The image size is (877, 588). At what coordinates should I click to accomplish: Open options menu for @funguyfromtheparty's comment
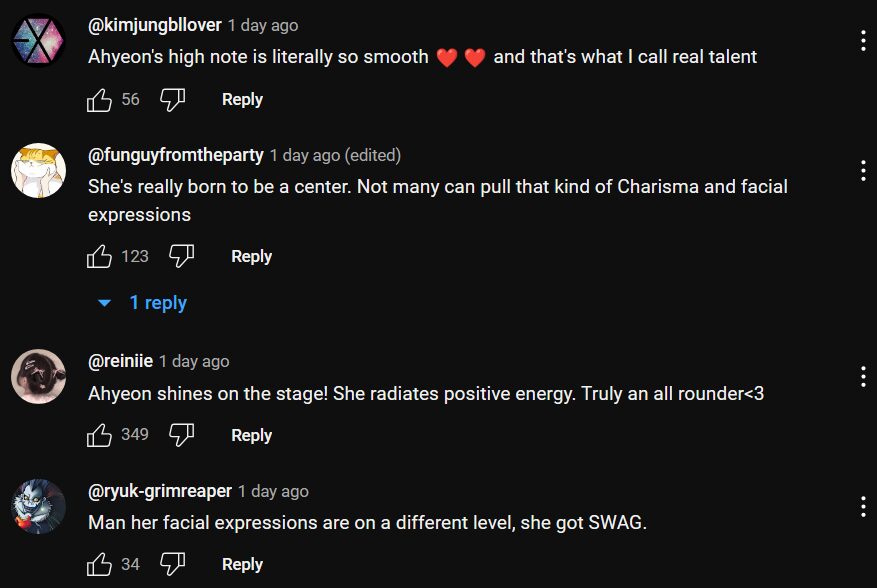[862, 170]
